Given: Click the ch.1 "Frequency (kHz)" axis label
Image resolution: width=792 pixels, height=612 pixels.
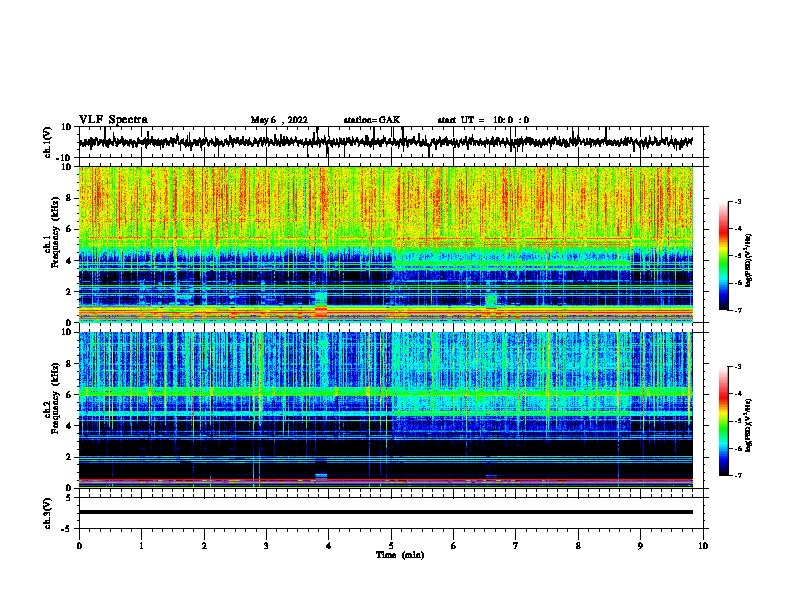Looking at the screenshot, I should click(x=55, y=232).
